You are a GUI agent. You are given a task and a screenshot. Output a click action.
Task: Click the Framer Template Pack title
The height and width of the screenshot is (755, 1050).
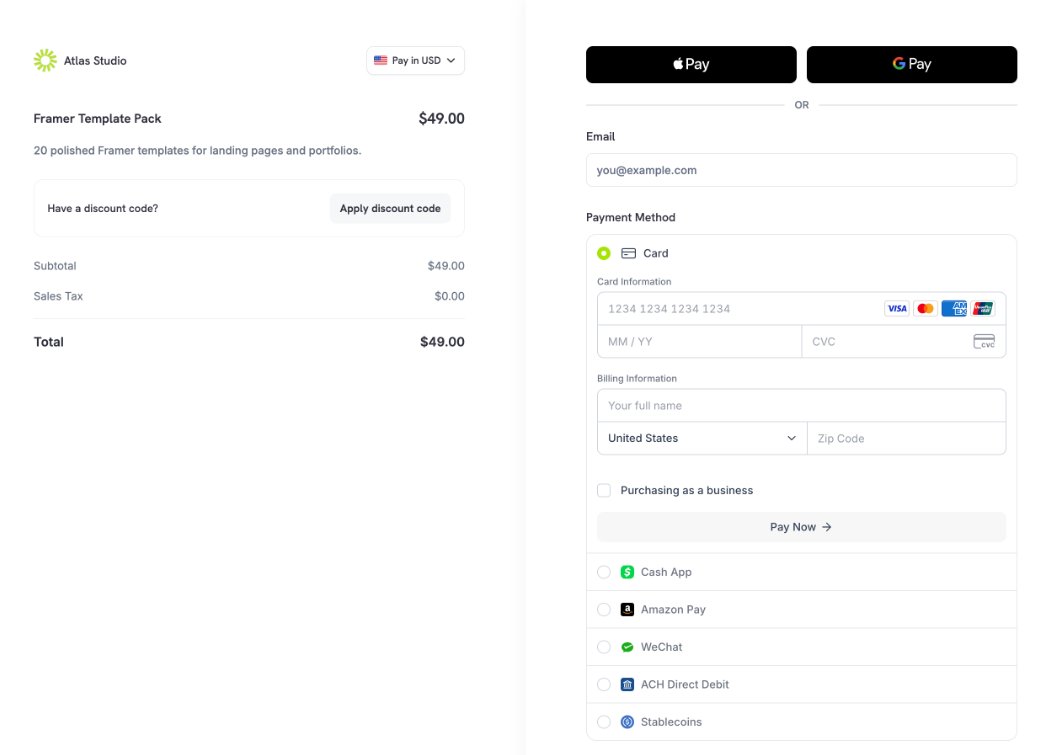click(x=97, y=119)
